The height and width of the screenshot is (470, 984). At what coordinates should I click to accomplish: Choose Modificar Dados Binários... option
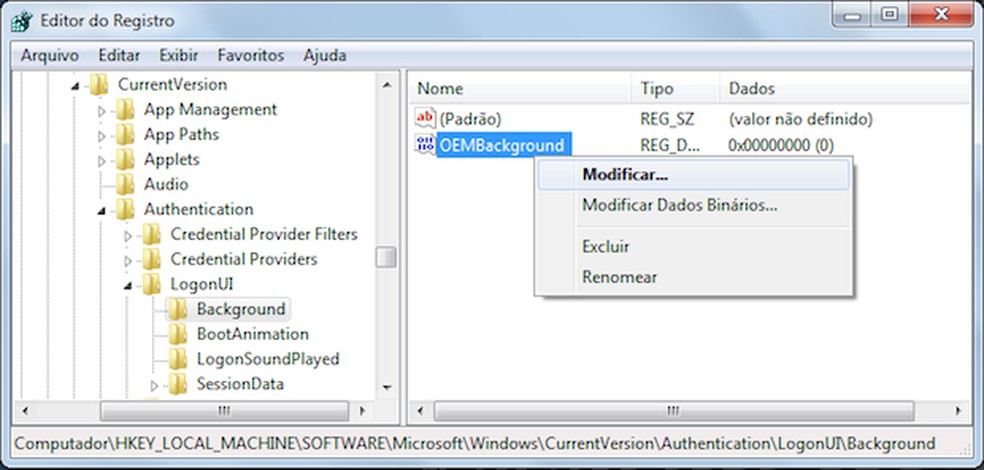click(693, 205)
